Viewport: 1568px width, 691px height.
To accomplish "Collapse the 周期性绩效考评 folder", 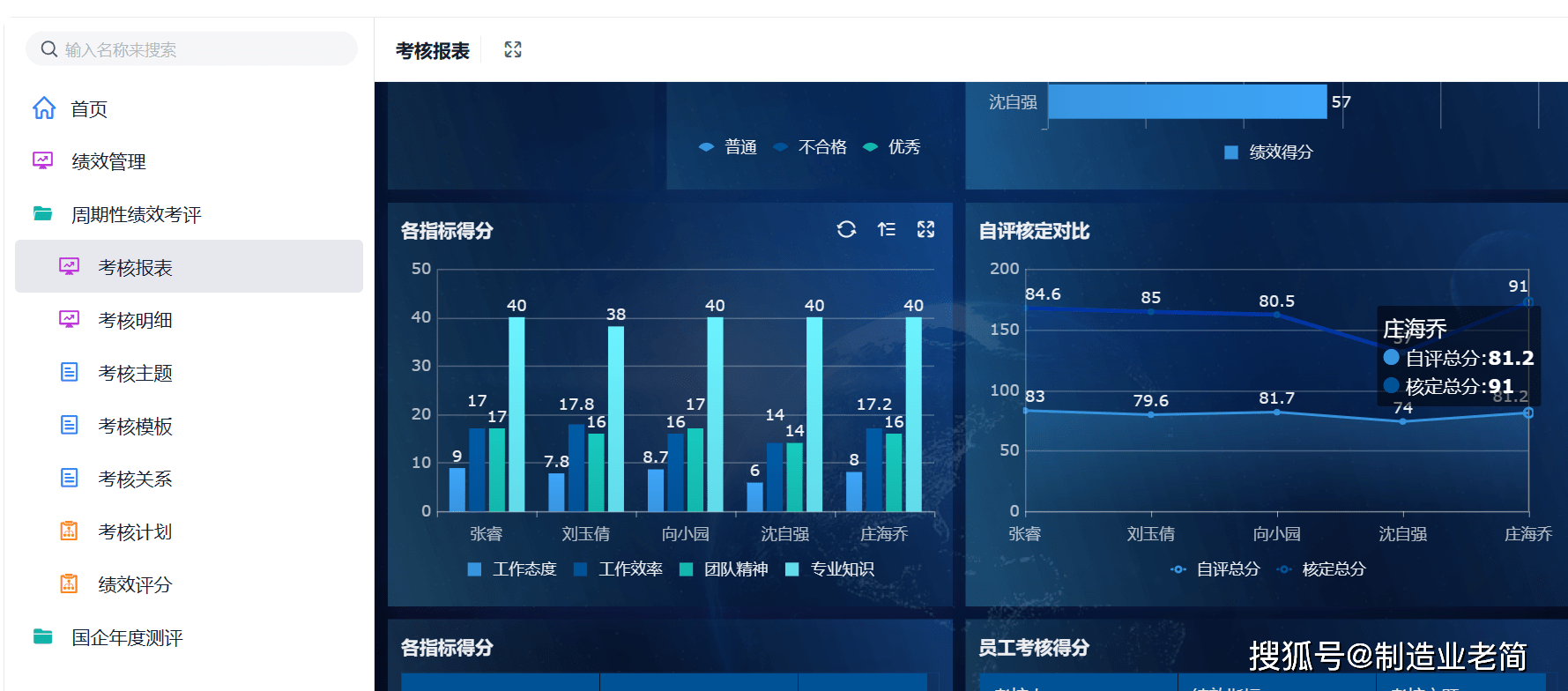I will click(136, 214).
